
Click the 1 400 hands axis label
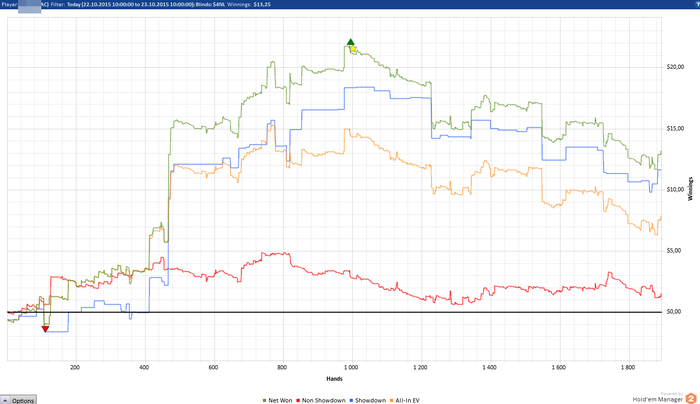tap(489, 367)
